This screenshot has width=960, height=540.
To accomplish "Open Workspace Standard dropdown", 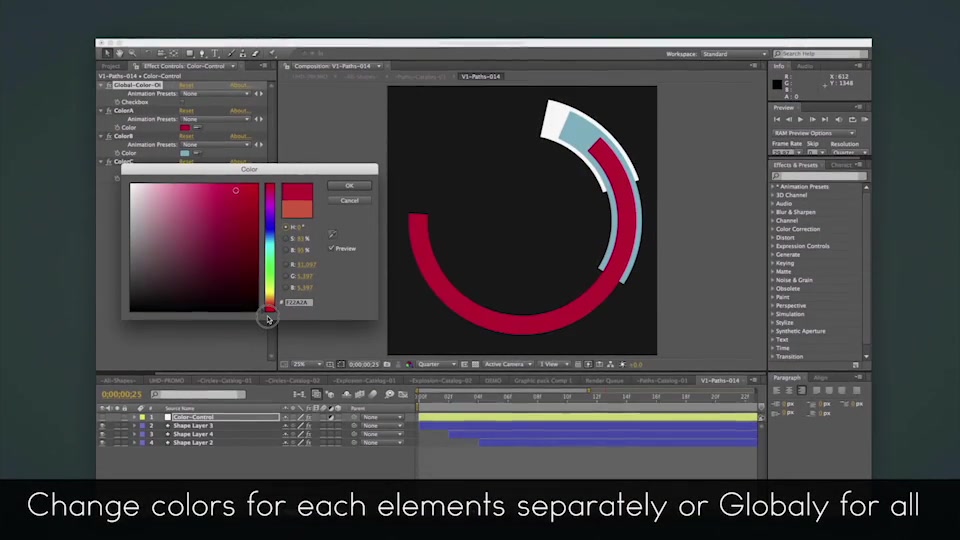I will pos(734,54).
